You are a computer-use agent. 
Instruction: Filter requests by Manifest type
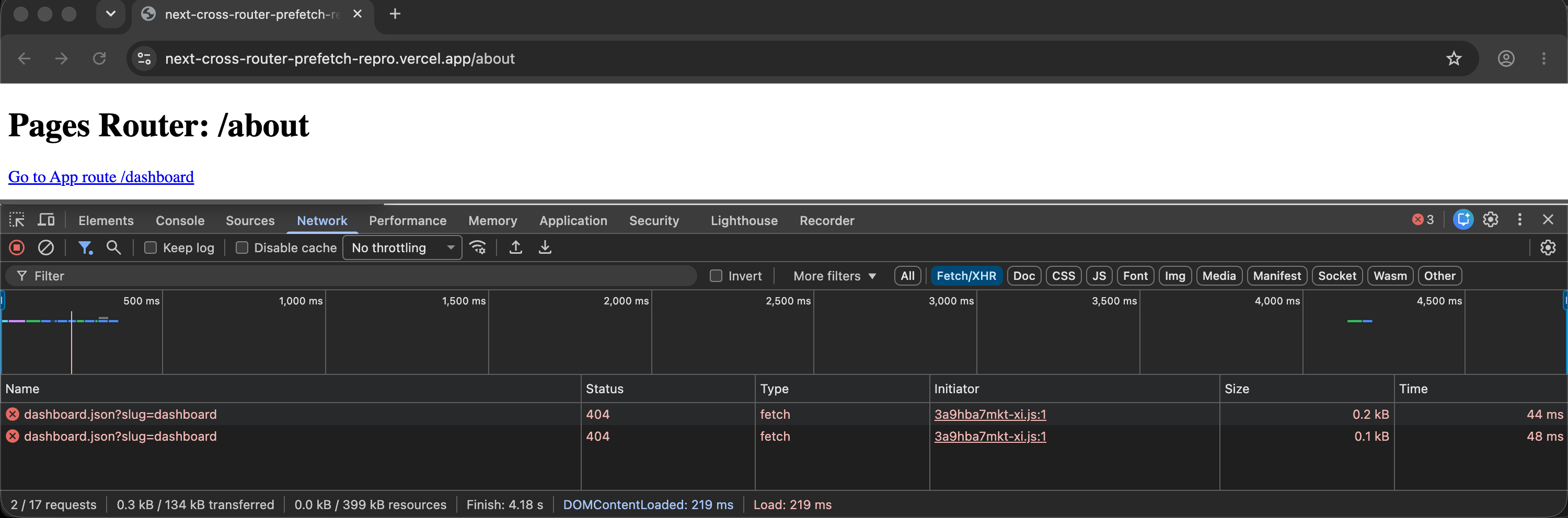click(1276, 276)
